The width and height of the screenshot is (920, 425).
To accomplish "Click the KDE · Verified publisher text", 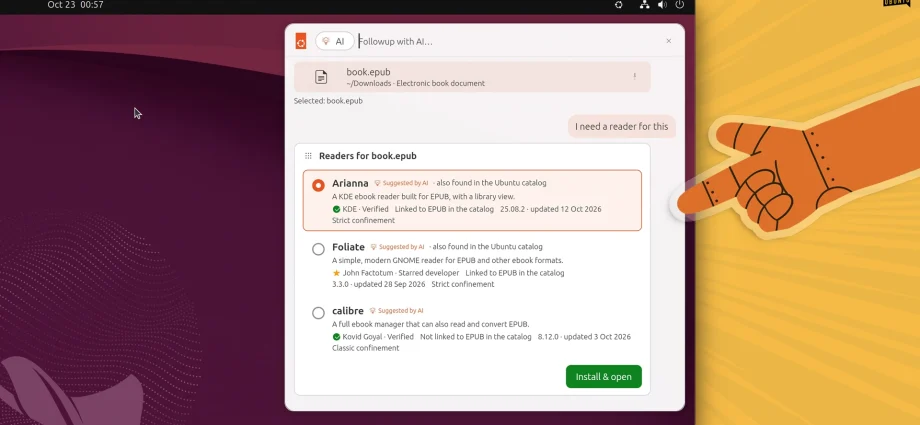I will click(366, 209).
